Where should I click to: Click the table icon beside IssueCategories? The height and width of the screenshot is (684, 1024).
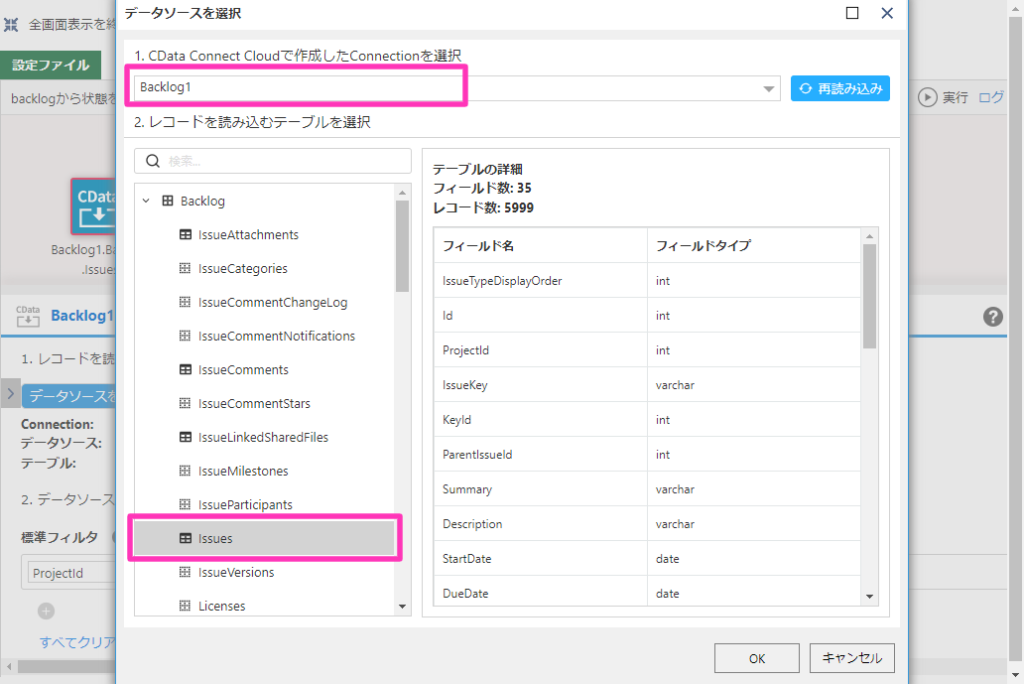[185, 269]
